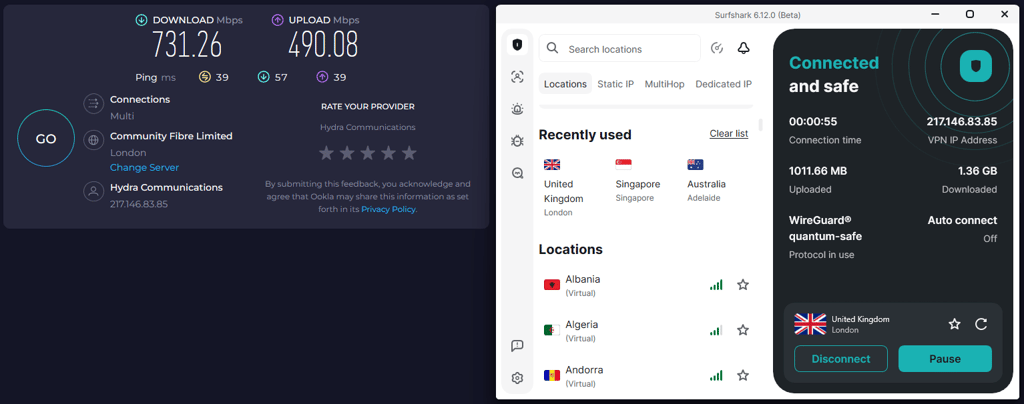Click the Pause button
Image resolution: width=1024 pixels, height=404 pixels.
tap(945, 359)
